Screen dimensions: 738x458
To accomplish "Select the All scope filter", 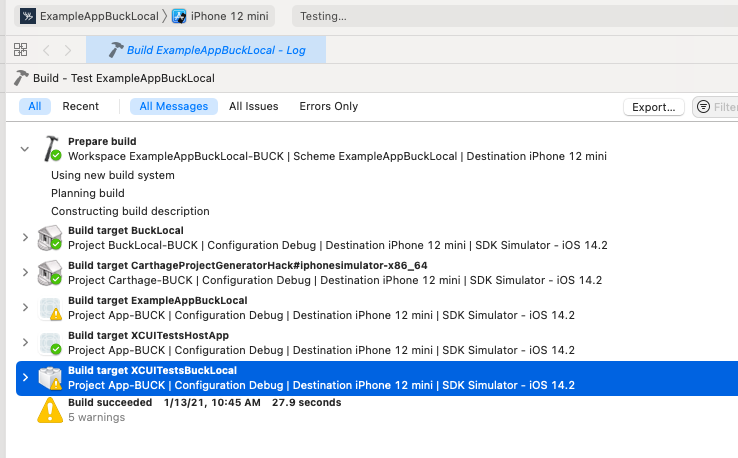I will coord(35,106).
